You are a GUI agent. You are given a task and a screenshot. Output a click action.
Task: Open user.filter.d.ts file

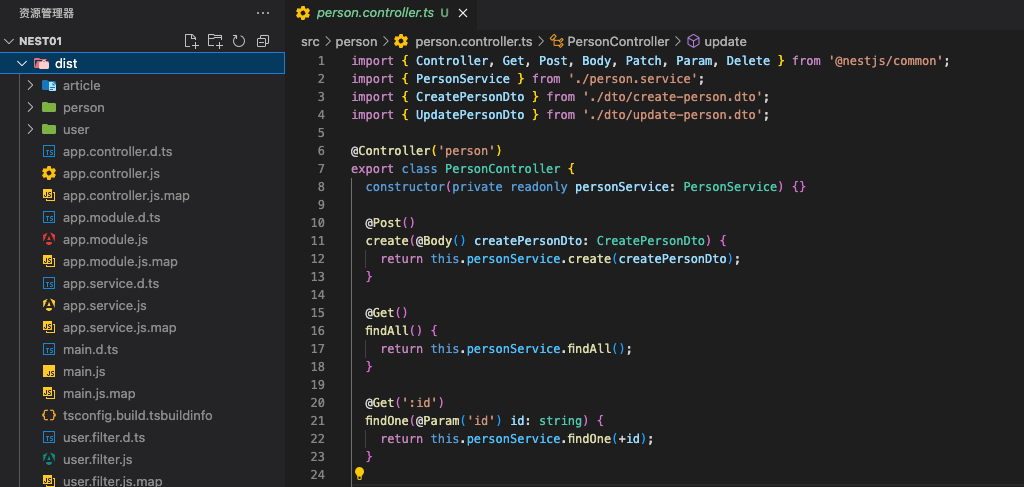(x=104, y=438)
